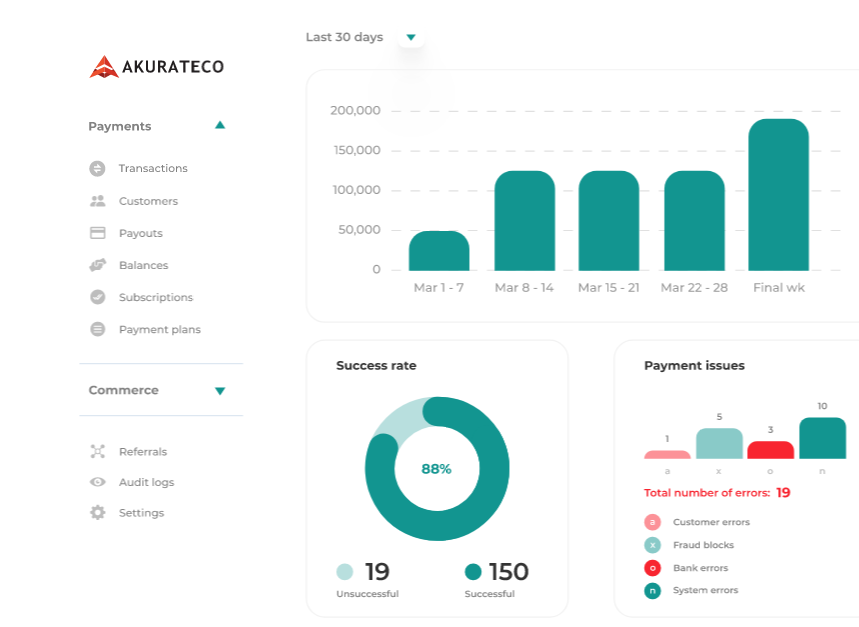Click the Subscriptions checkmark icon

[x=98, y=297]
